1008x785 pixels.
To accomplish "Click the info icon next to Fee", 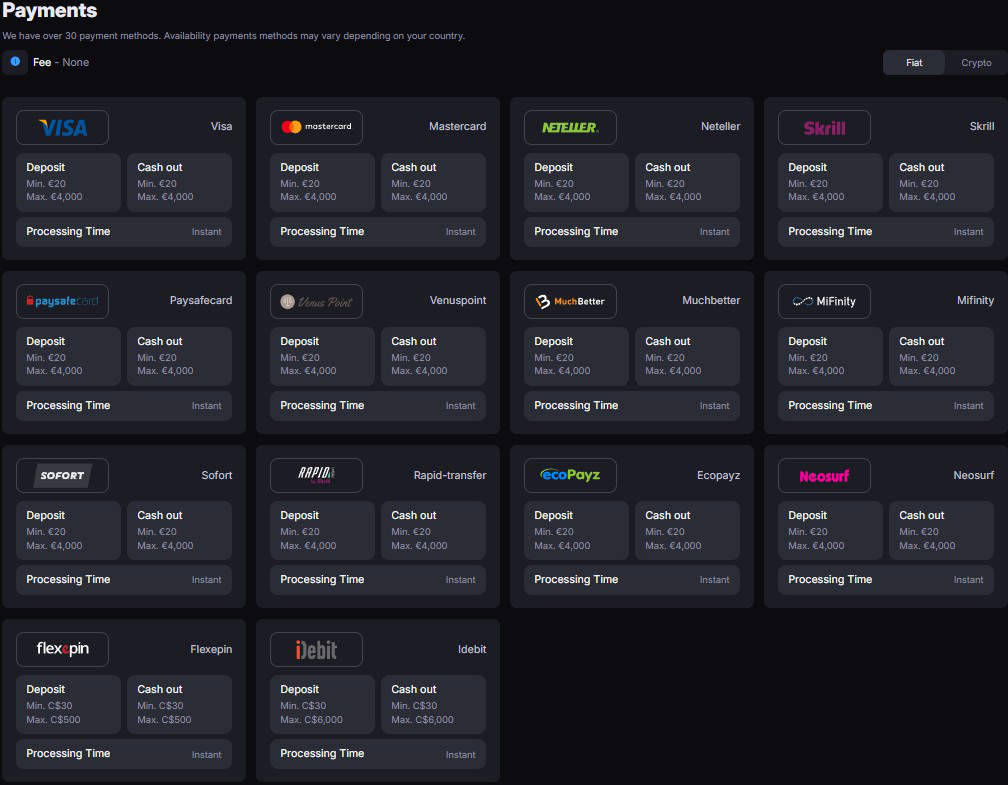I will coord(14,62).
